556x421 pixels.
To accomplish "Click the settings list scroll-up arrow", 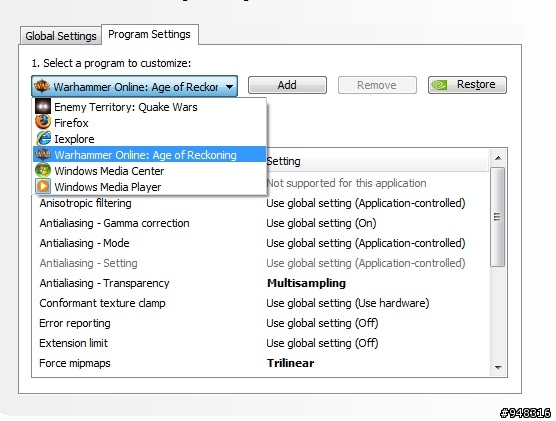I will tap(498, 158).
